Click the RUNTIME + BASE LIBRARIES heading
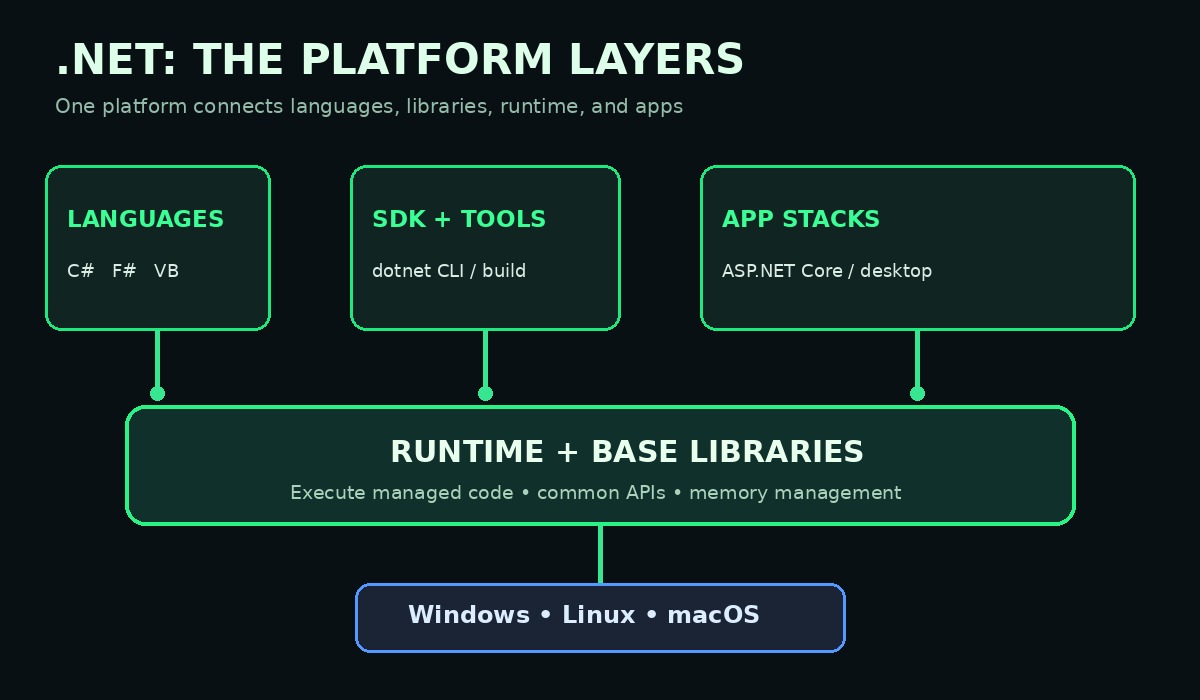Image resolution: width=1200 pixels, height=700 pixels. (x=627, y=452)
